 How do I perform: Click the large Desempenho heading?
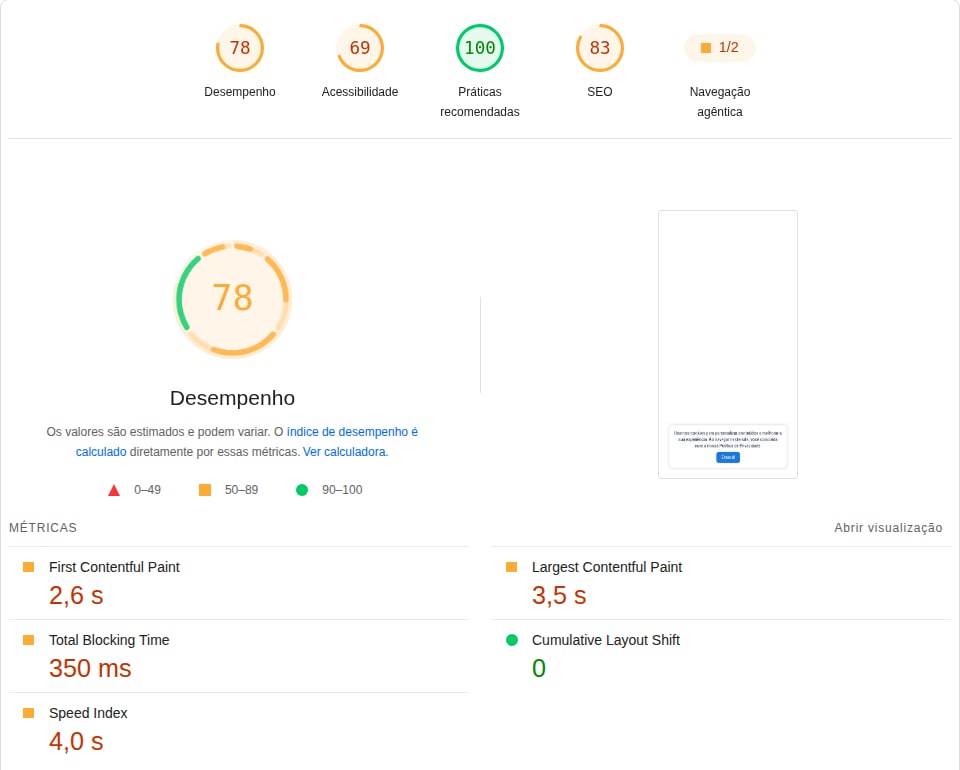233,398
